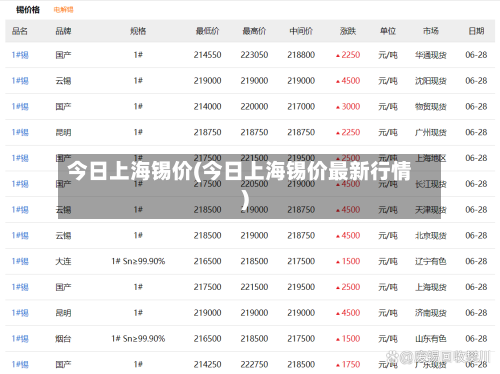Click the 北京现货 market cell
Image resolution: width=500 pixels, height=374 pixels.
click(x=431, y=236)
